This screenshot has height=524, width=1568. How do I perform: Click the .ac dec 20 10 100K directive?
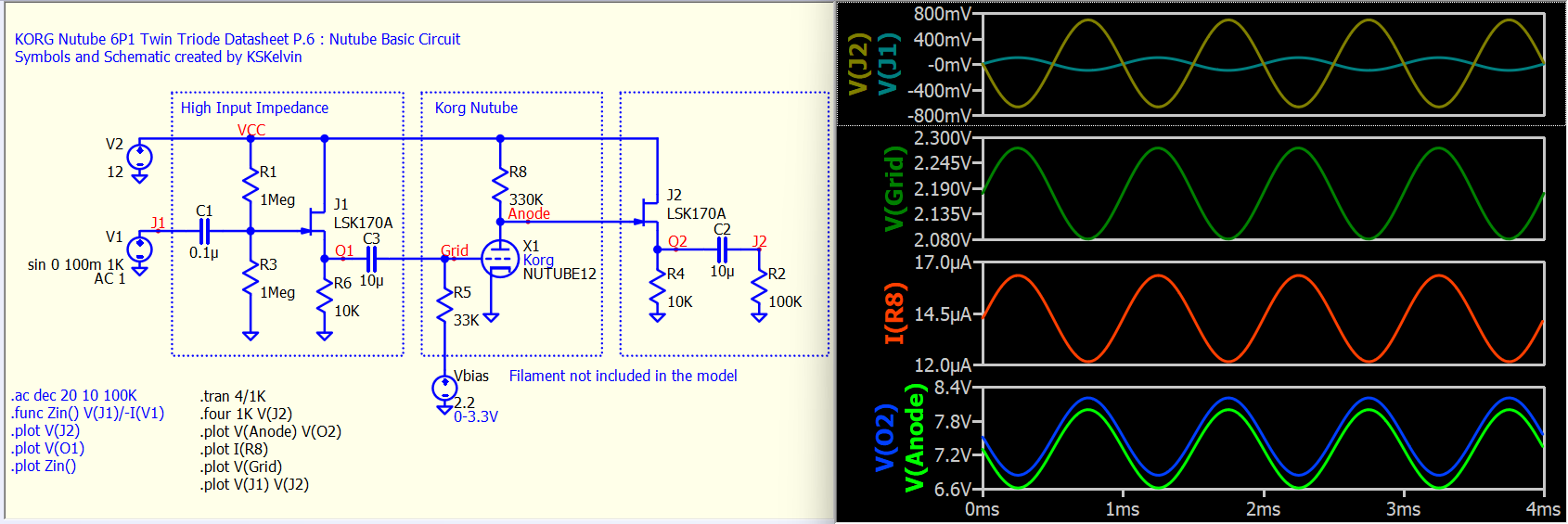(74, 396)
